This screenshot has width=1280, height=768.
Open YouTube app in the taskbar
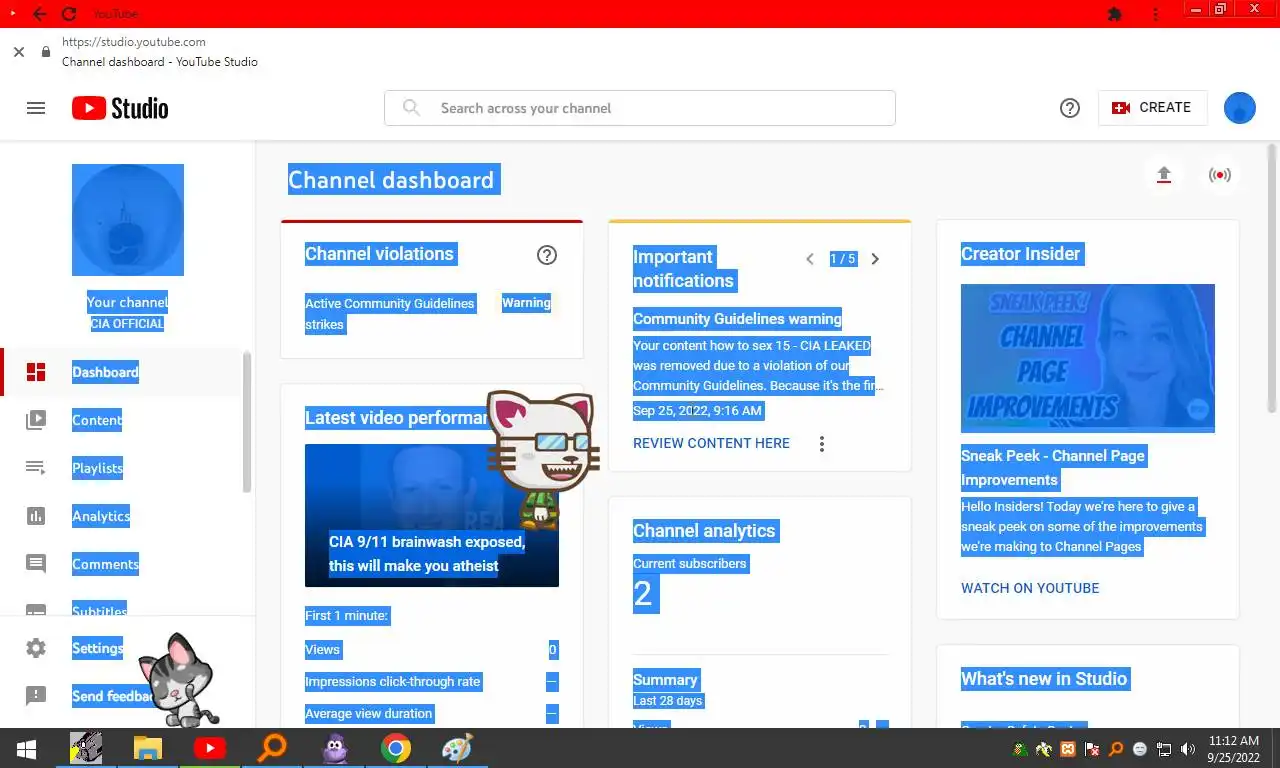[x=210, y=748]
